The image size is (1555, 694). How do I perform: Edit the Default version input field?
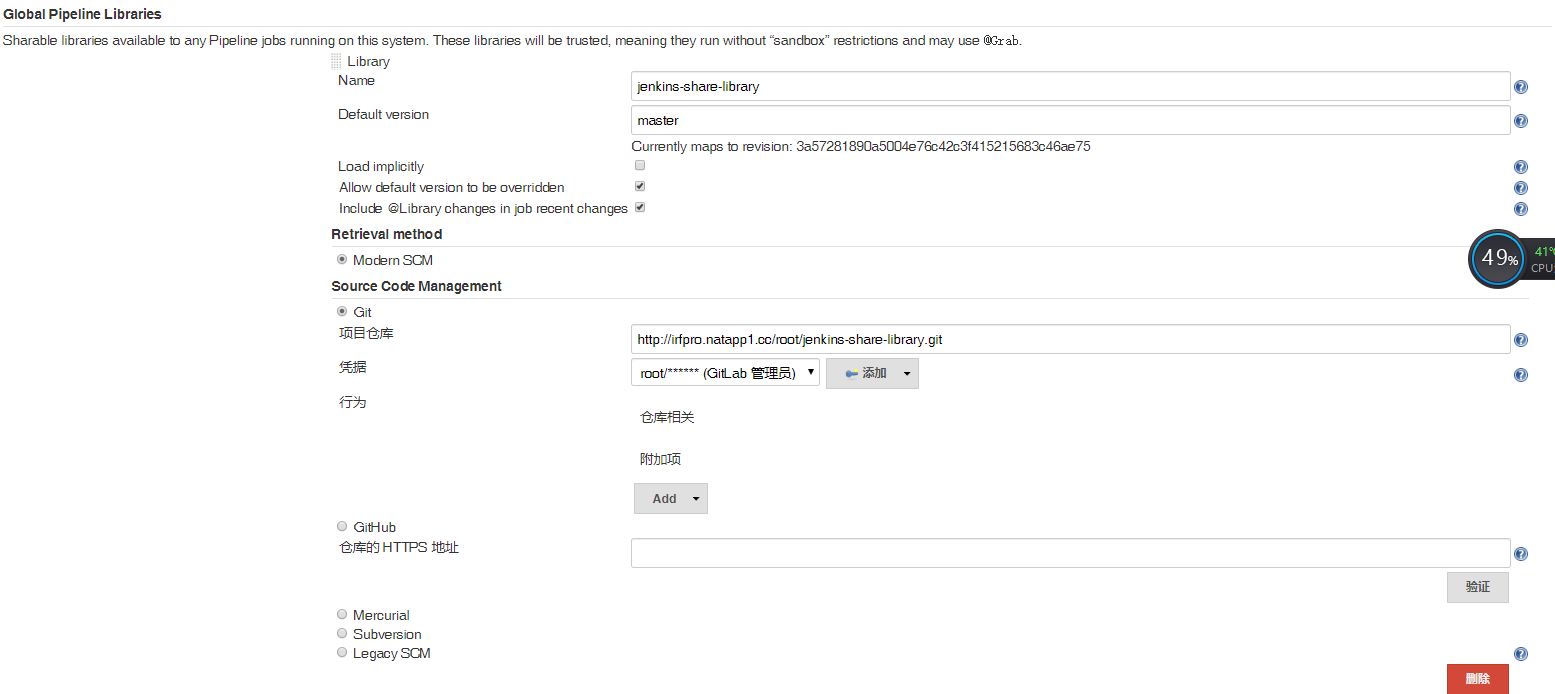[x=1070, y=120]
